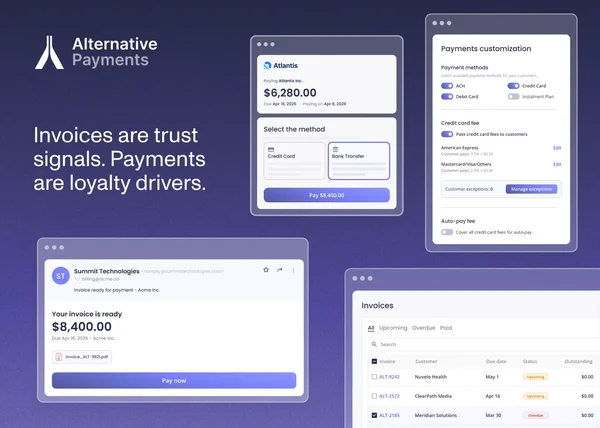Viewport: 600px width, 428px height.
Task: Click the PDF icon on invoice attachment
Action: coord(59,357)
